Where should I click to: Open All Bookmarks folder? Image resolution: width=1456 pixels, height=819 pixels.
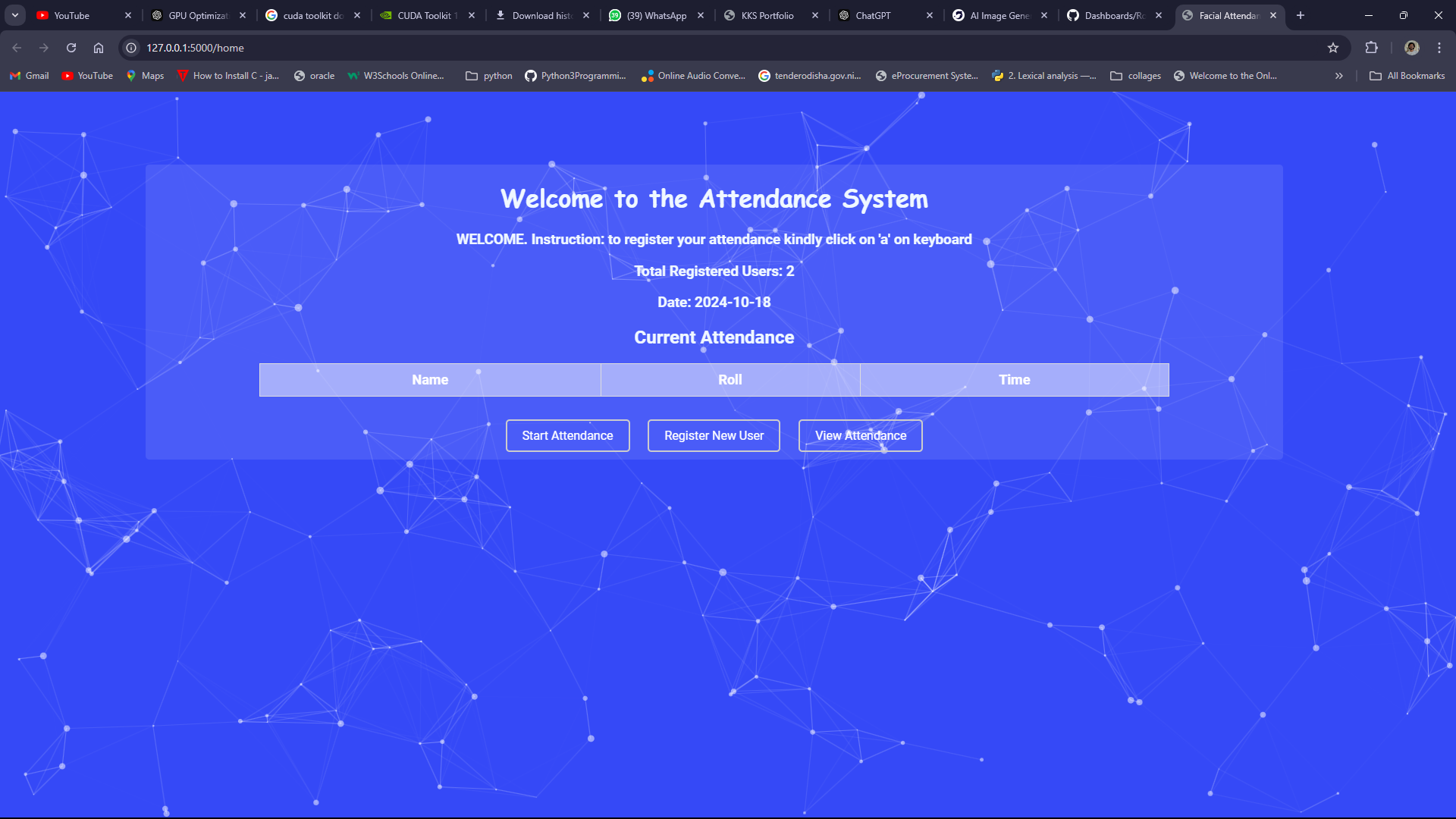point(1407,76)
